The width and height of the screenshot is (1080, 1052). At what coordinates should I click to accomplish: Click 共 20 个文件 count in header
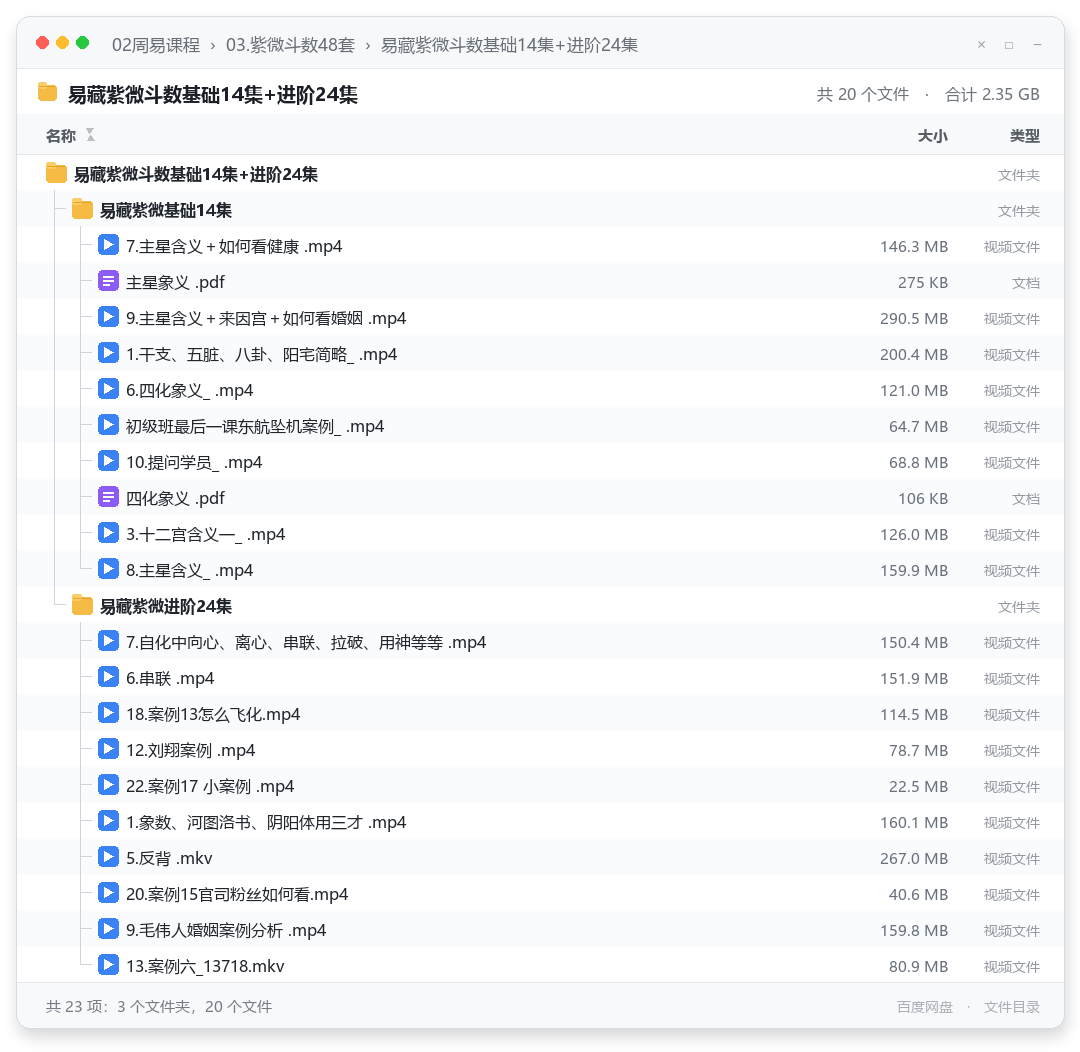pyautogui.click(x=862, y=94)
